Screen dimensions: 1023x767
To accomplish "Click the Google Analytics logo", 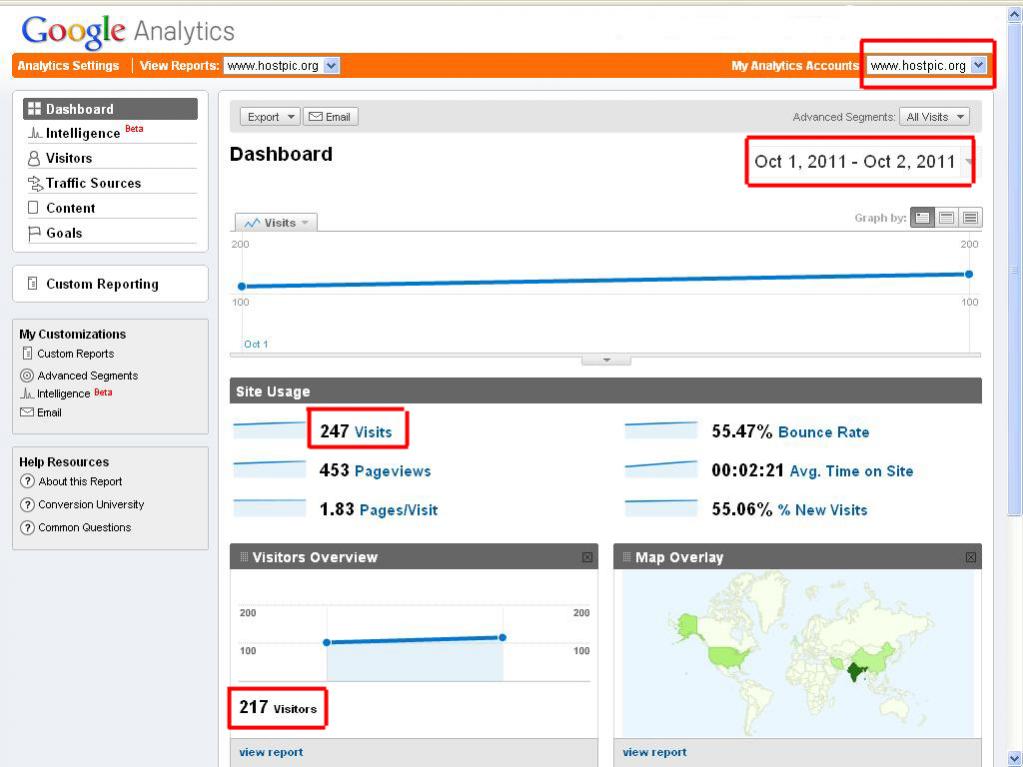I will click(128, 31).
